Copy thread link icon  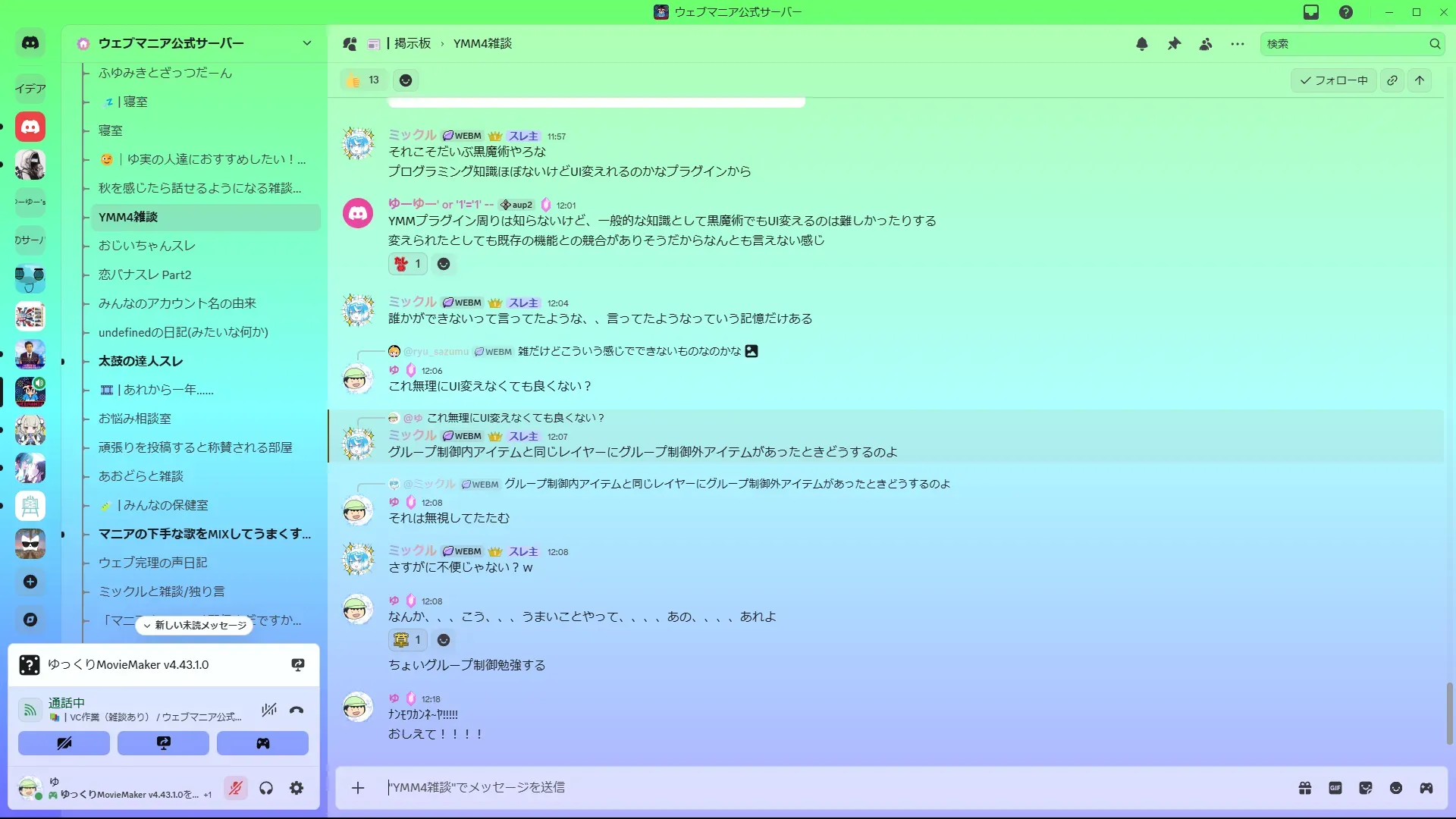tap(1392, 80)
